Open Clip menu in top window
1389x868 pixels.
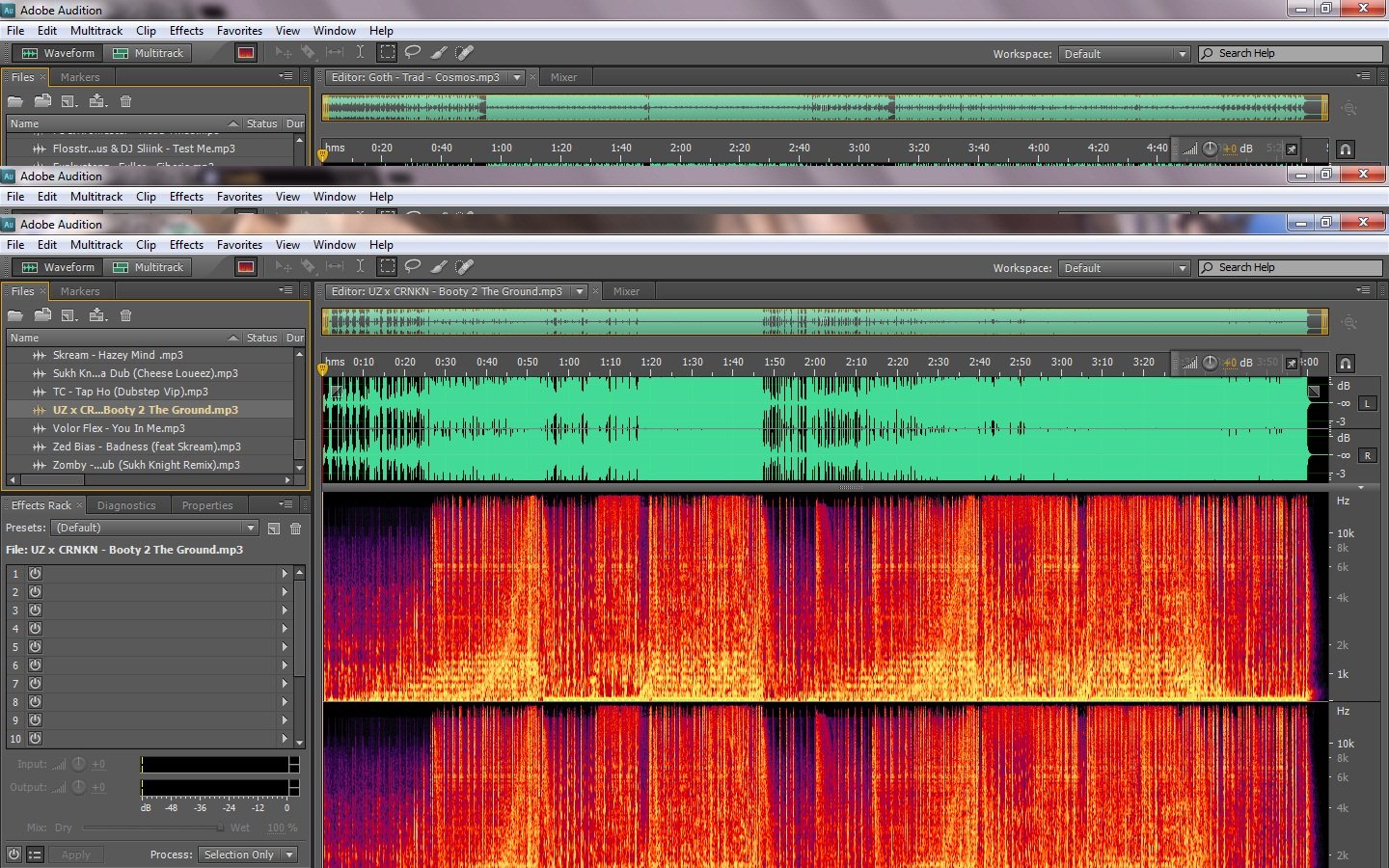[x=146, y=31]
